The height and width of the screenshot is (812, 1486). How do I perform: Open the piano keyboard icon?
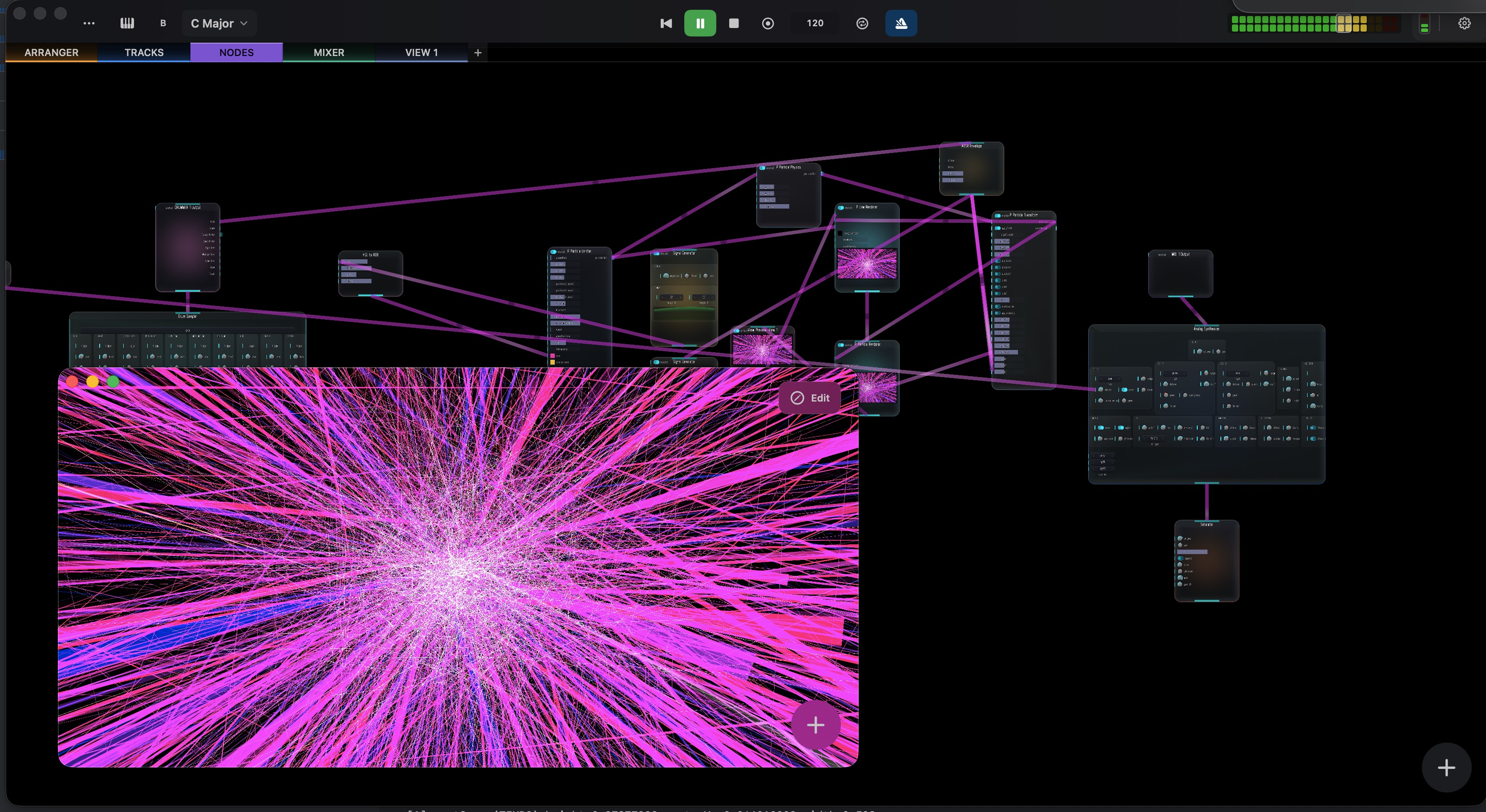click(x=127, y=23)
